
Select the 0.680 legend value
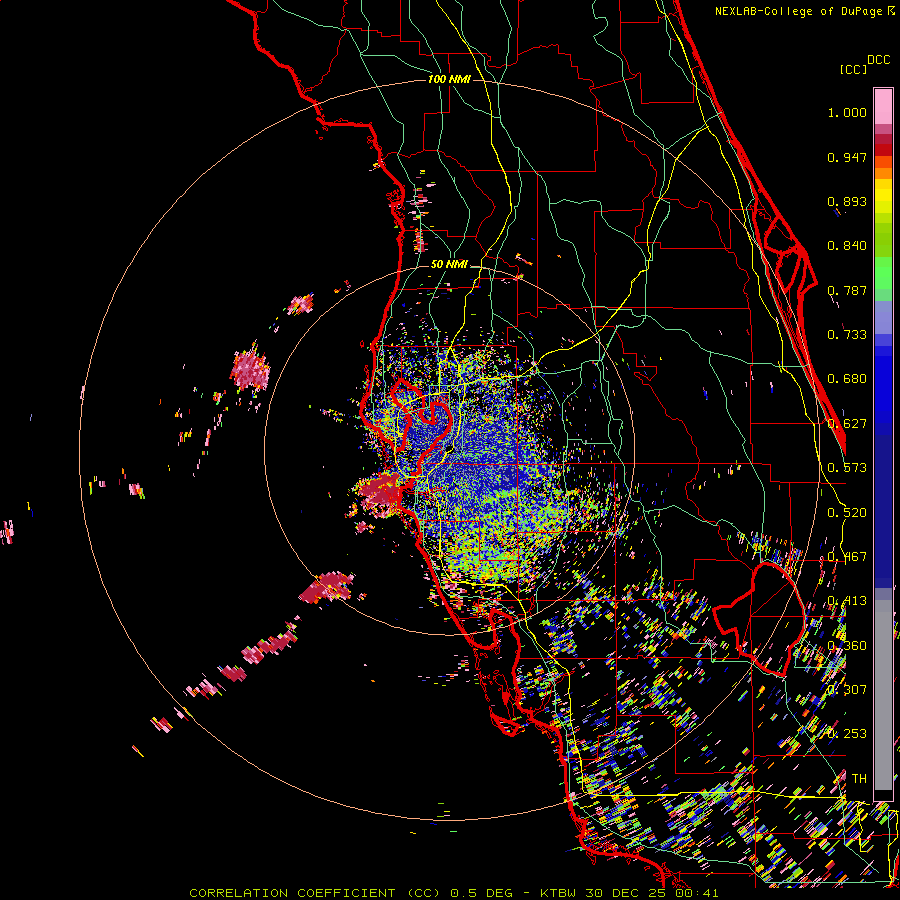(x=847, y=379)
